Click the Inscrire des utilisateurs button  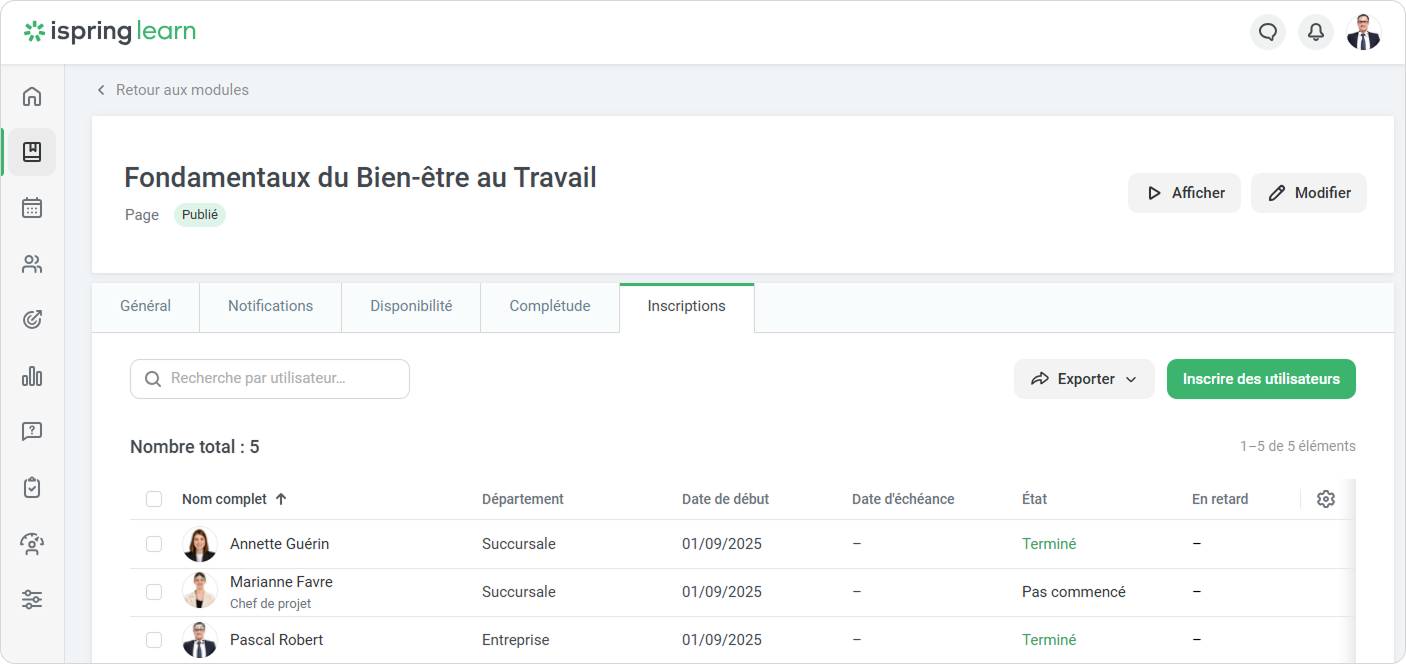1261,379
